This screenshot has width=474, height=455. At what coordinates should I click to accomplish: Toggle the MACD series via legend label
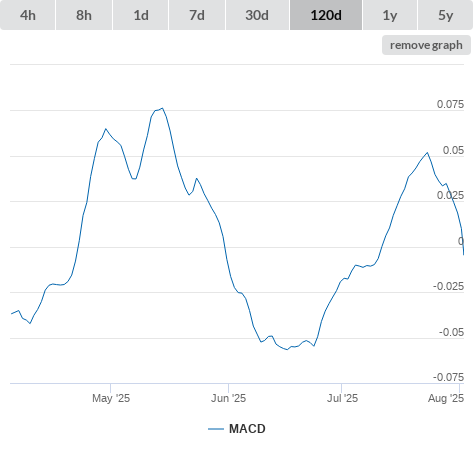tap(247, 429)
